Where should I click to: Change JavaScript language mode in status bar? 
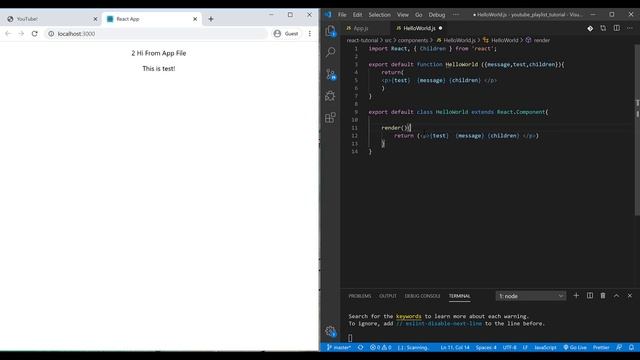tap(545, 347)
